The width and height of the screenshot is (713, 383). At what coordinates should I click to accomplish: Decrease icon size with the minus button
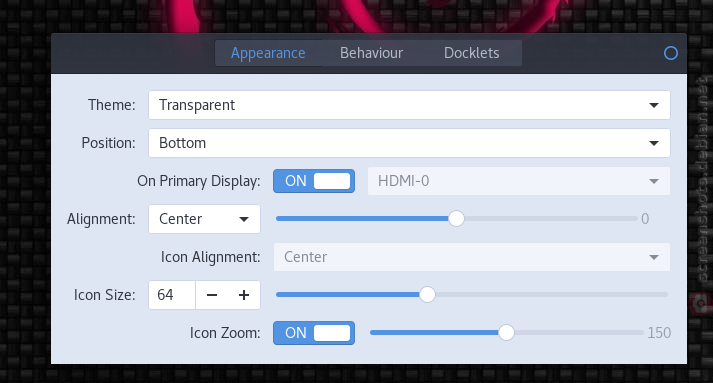point(212,295)
